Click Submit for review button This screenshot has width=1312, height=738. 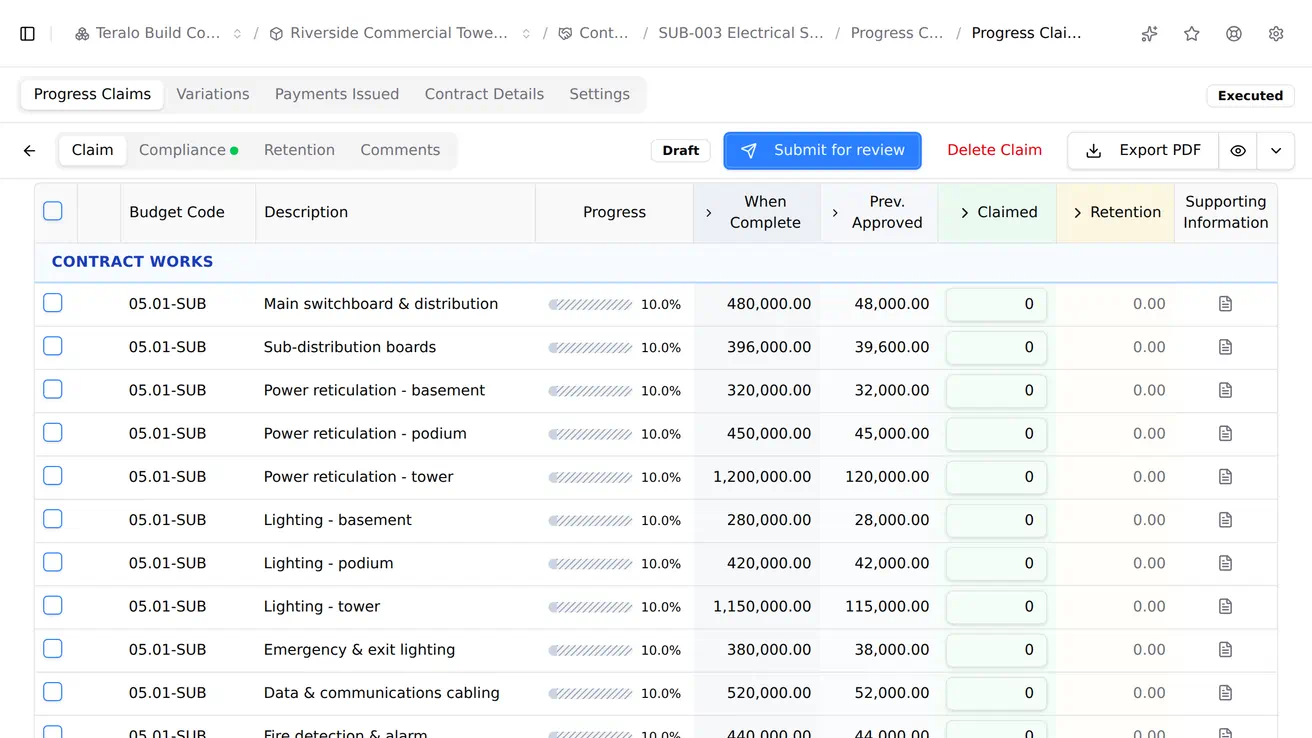[822, 151]
